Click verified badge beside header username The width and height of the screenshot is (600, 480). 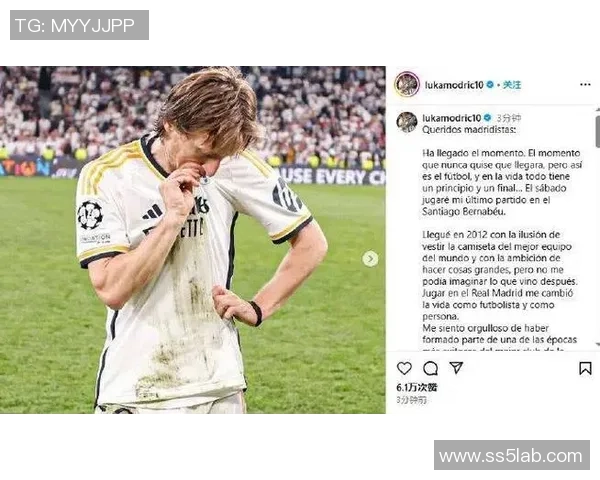(490, 85)
